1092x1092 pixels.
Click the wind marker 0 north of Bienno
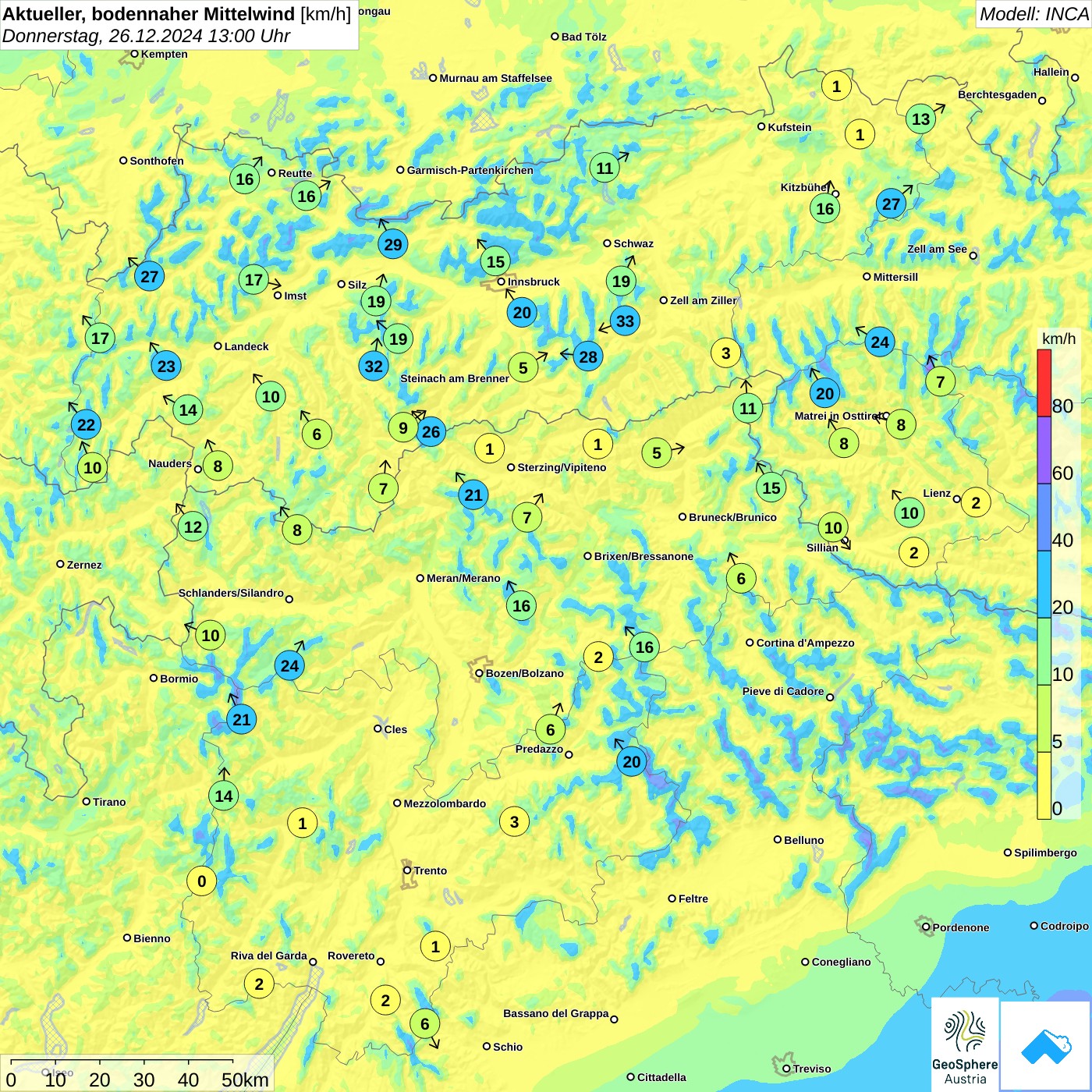(x=201, y=881)
